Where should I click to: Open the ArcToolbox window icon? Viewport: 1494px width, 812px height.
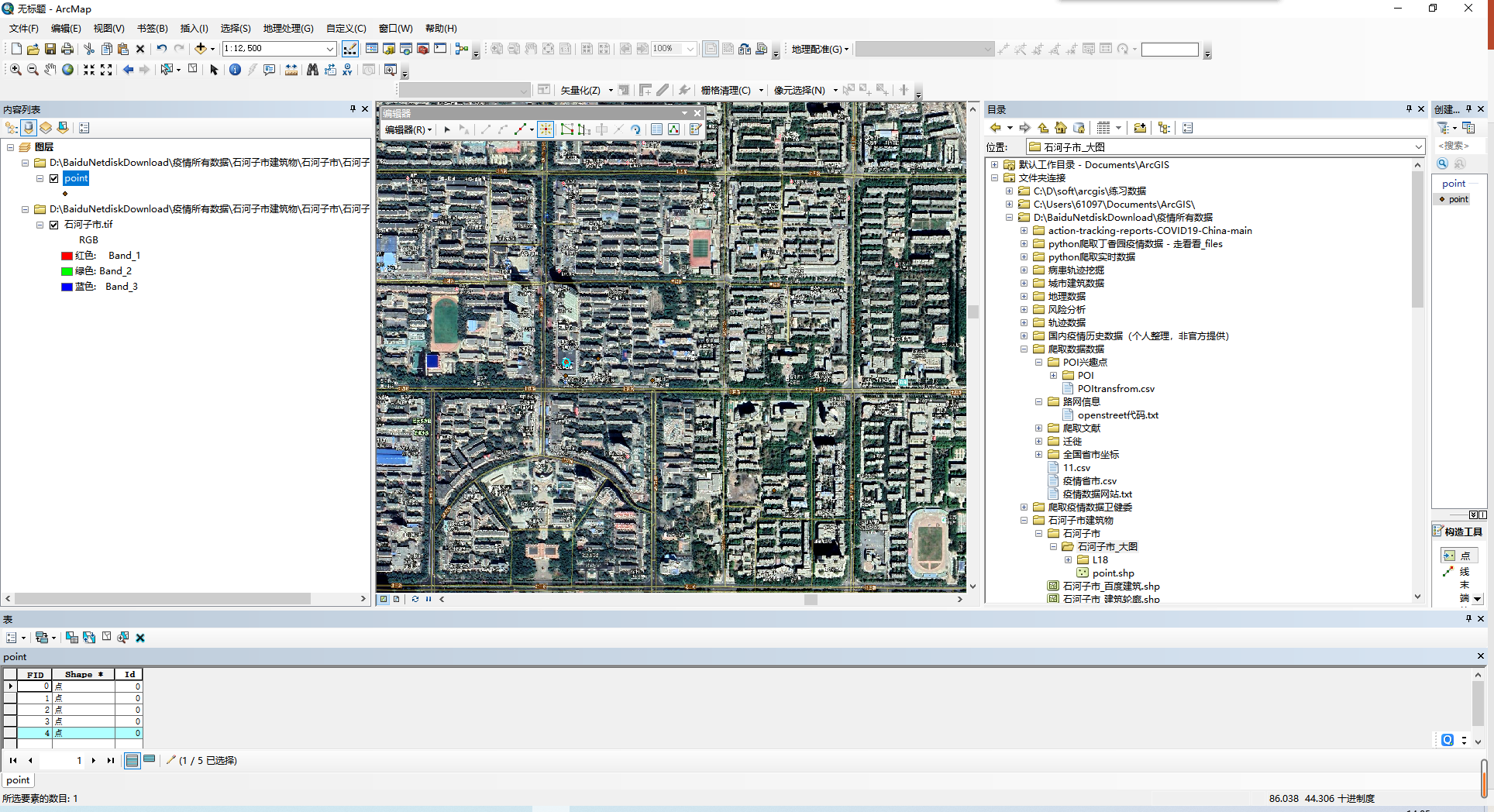click(x=423, y=49)
